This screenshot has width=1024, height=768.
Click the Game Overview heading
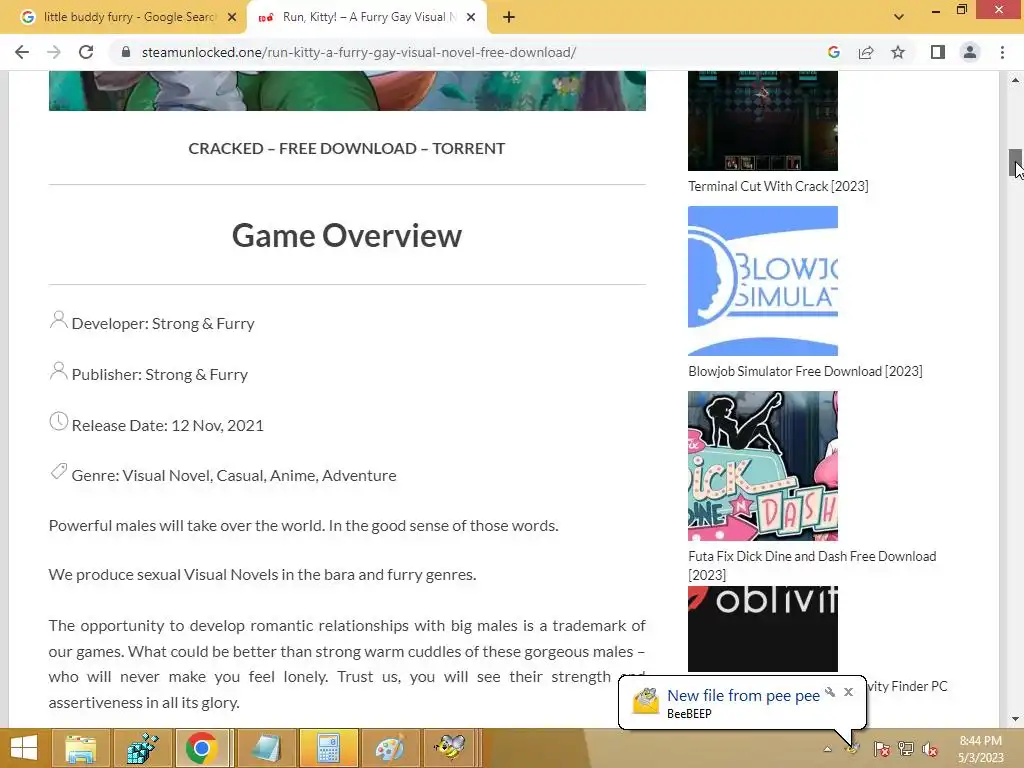347,236
